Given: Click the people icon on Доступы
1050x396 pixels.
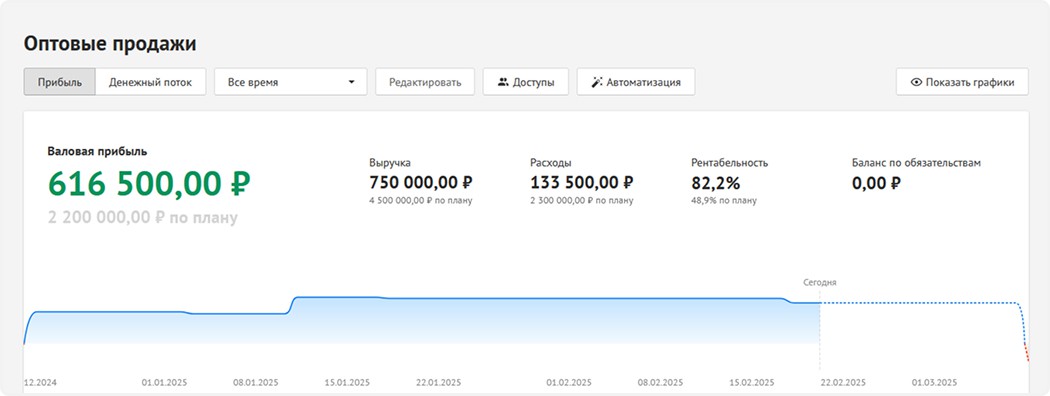Looking at the screenshot, I should tap(504, 82).
